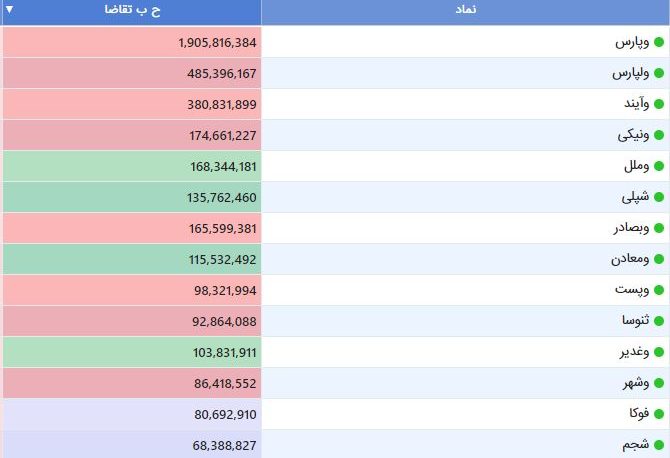Click the lavender cell with 80,692,910
670x458 pixels.
(x=132, y=414)
